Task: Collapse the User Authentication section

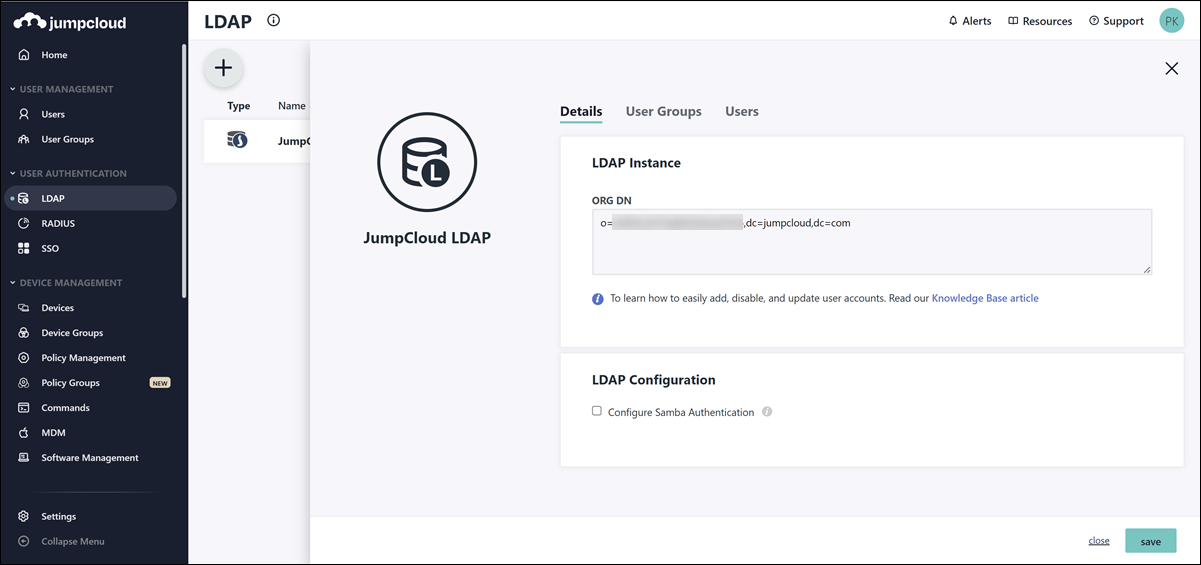Action: pyautogui.click(x=67, y=173)
